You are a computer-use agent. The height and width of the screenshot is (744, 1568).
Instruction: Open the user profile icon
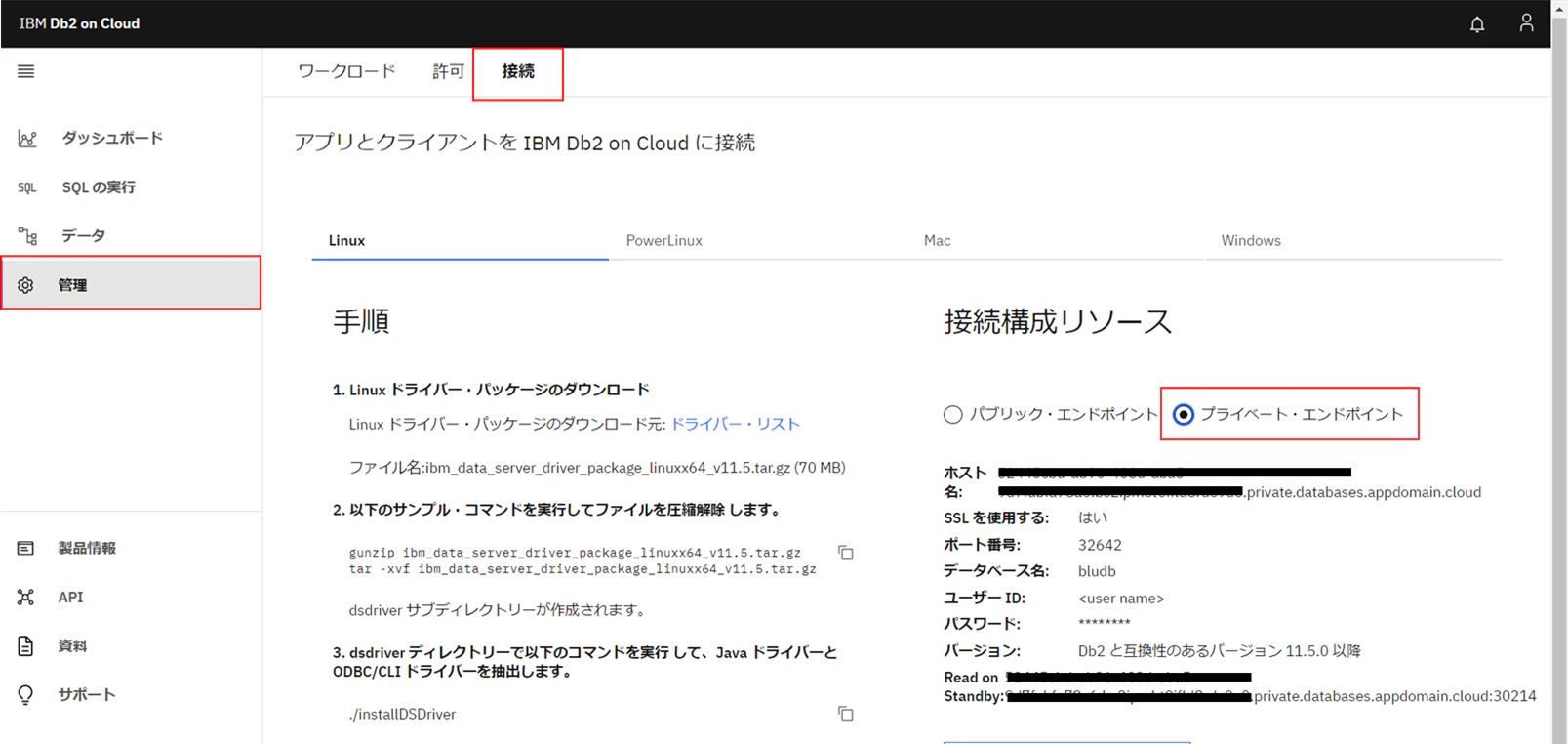pyautogui.click(x=1526, y=22)
